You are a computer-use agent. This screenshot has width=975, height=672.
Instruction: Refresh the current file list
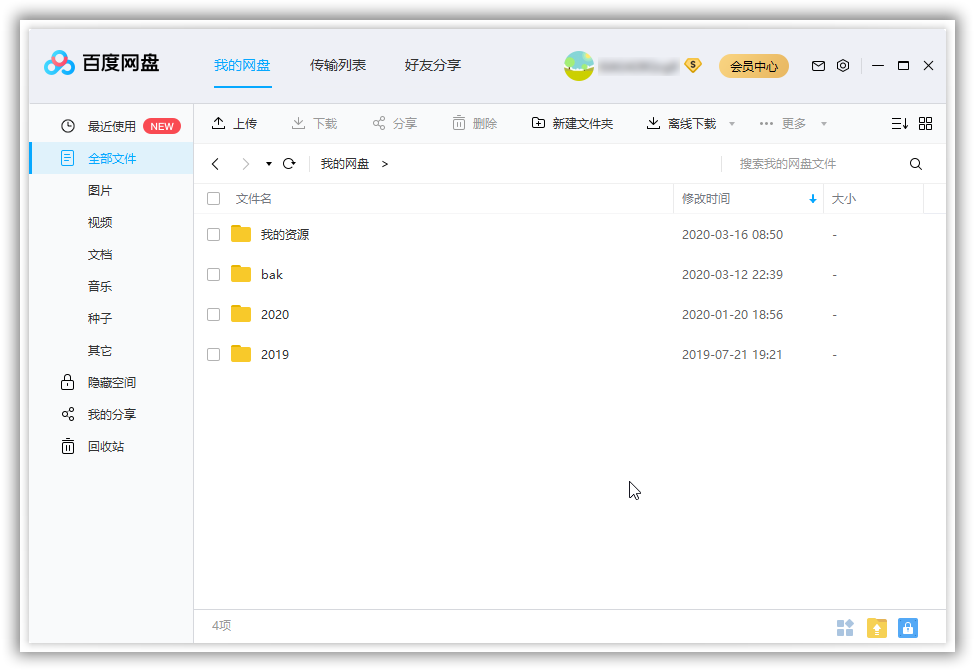point(289,162)
